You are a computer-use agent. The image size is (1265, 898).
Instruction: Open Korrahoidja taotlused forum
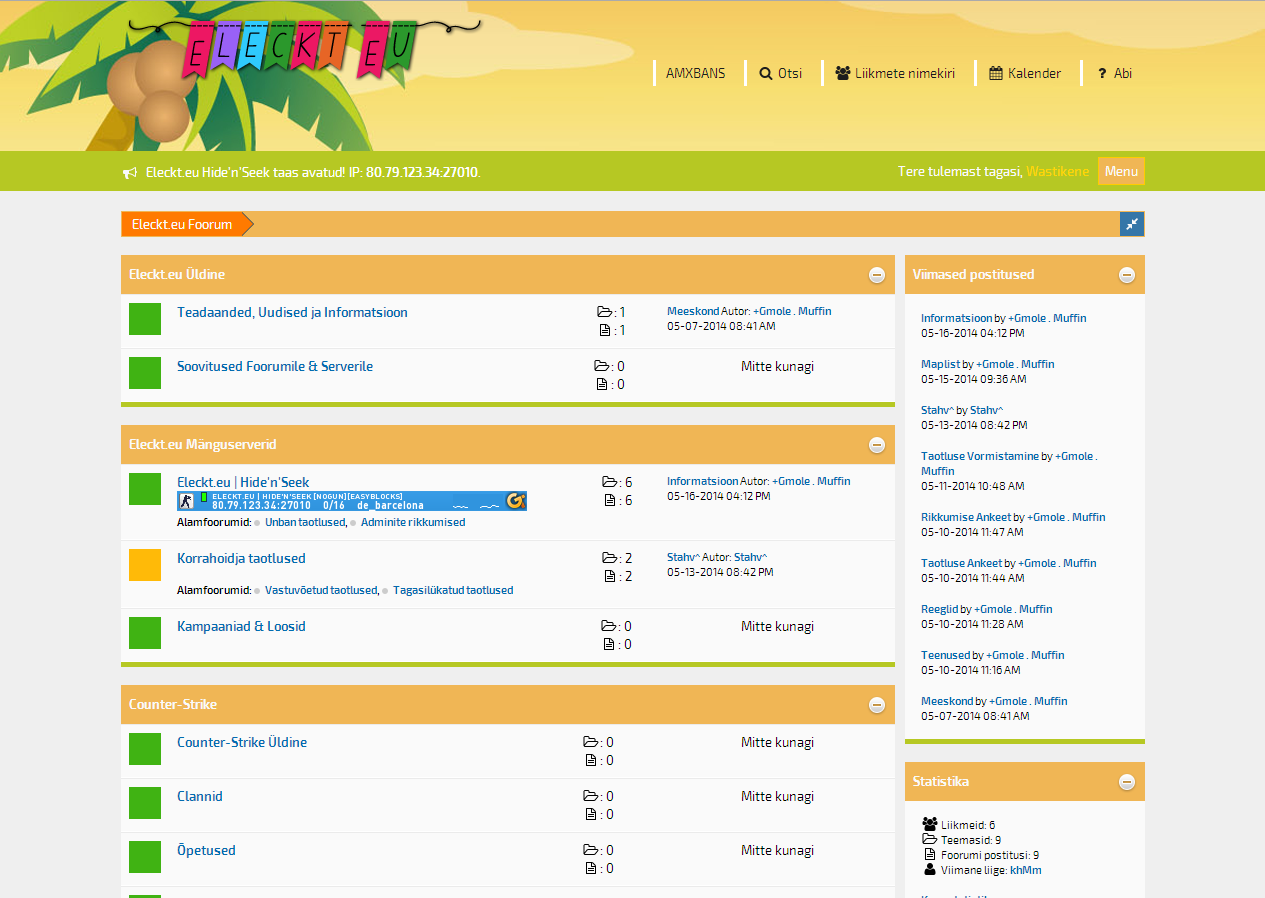pyautogui.click(x=241, y=558)
